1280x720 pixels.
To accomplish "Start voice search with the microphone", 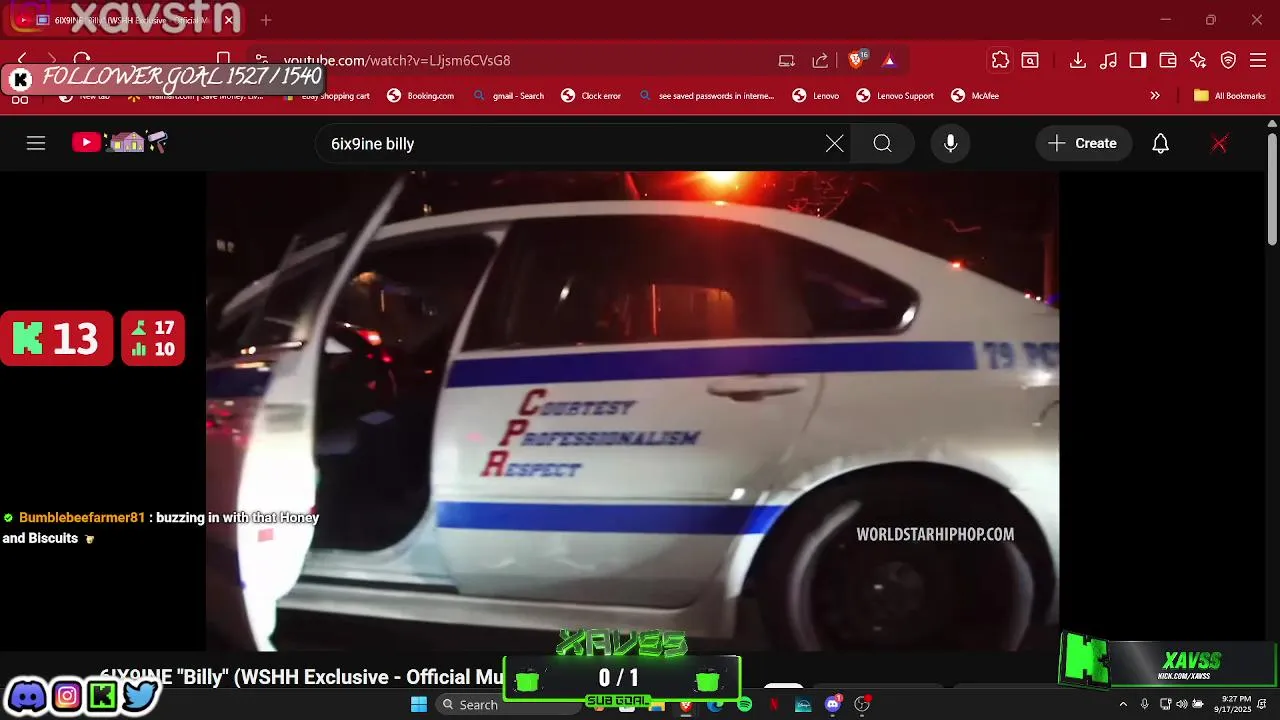I will pos(950,143).
